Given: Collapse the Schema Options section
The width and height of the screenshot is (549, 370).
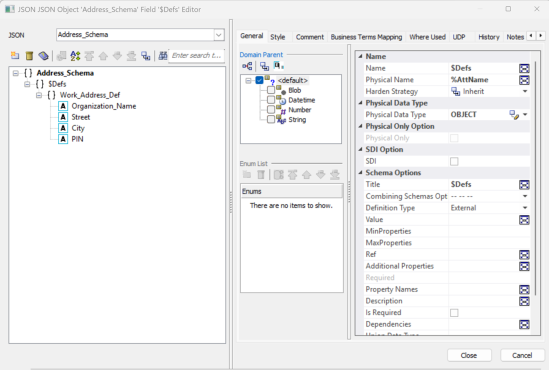Looking at the screenshot, I should 360,173.
